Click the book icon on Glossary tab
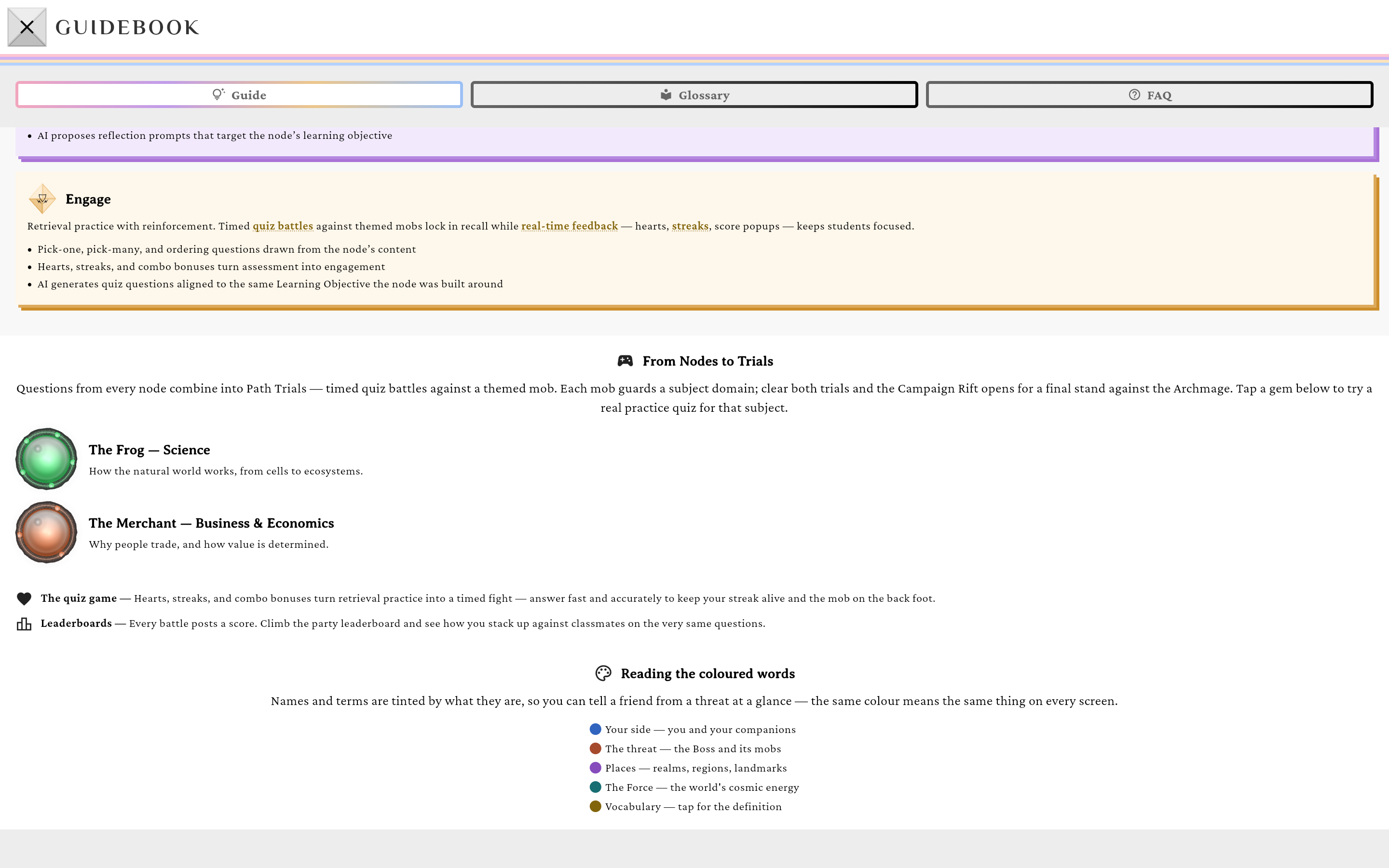Viewport: 1389px width, 868px height. pyautogui.click(x=666, y=95)
